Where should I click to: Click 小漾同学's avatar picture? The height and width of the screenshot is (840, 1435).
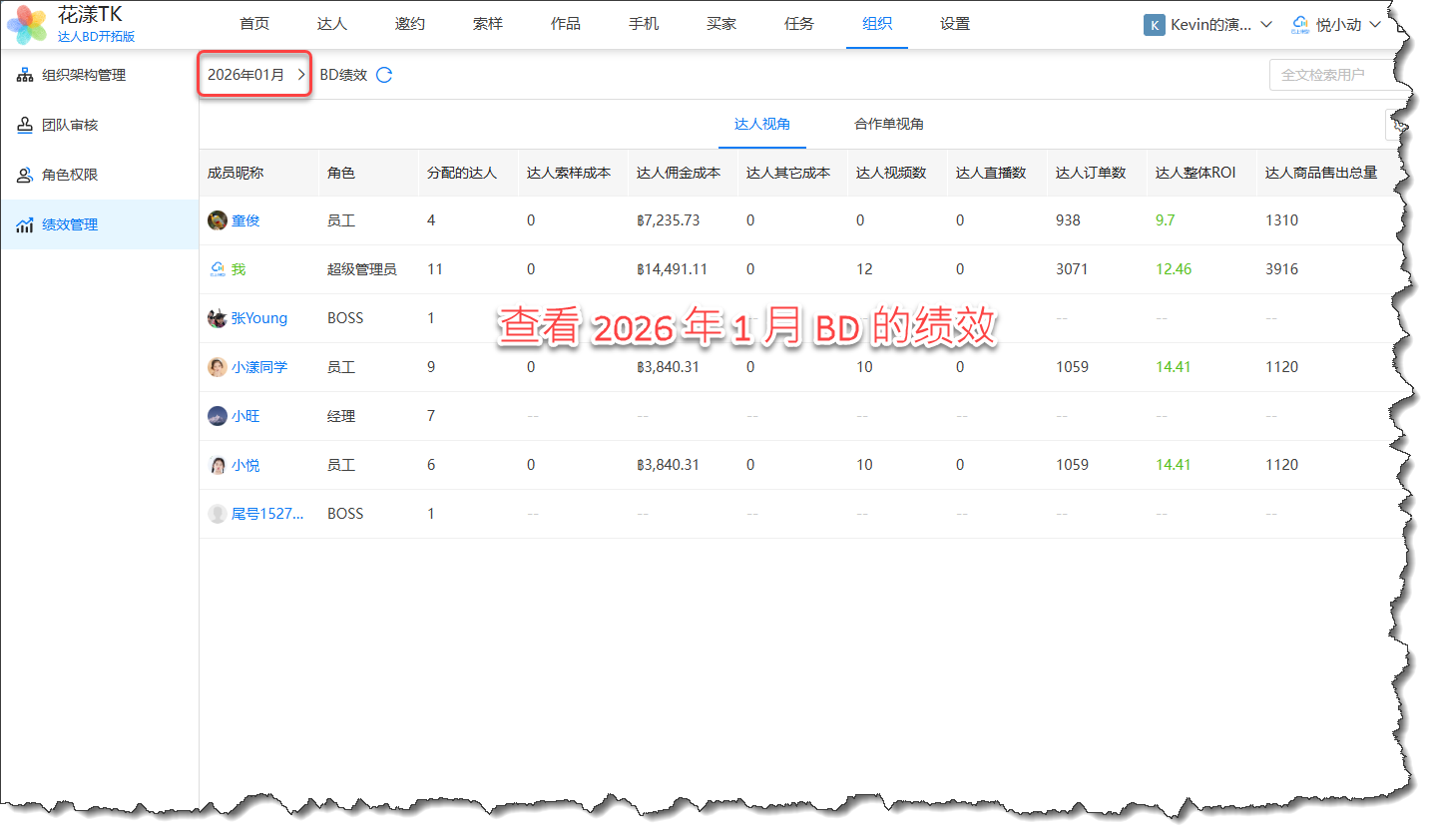pyautogui.click(x=217, y=367)
